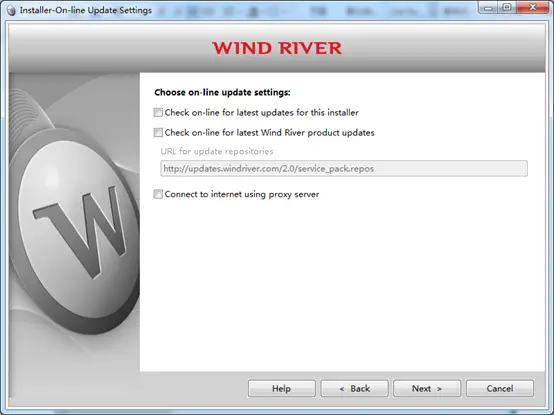Click the 'URL for update repositories' label
Screen dimensions: 554x415
point(217,152)
